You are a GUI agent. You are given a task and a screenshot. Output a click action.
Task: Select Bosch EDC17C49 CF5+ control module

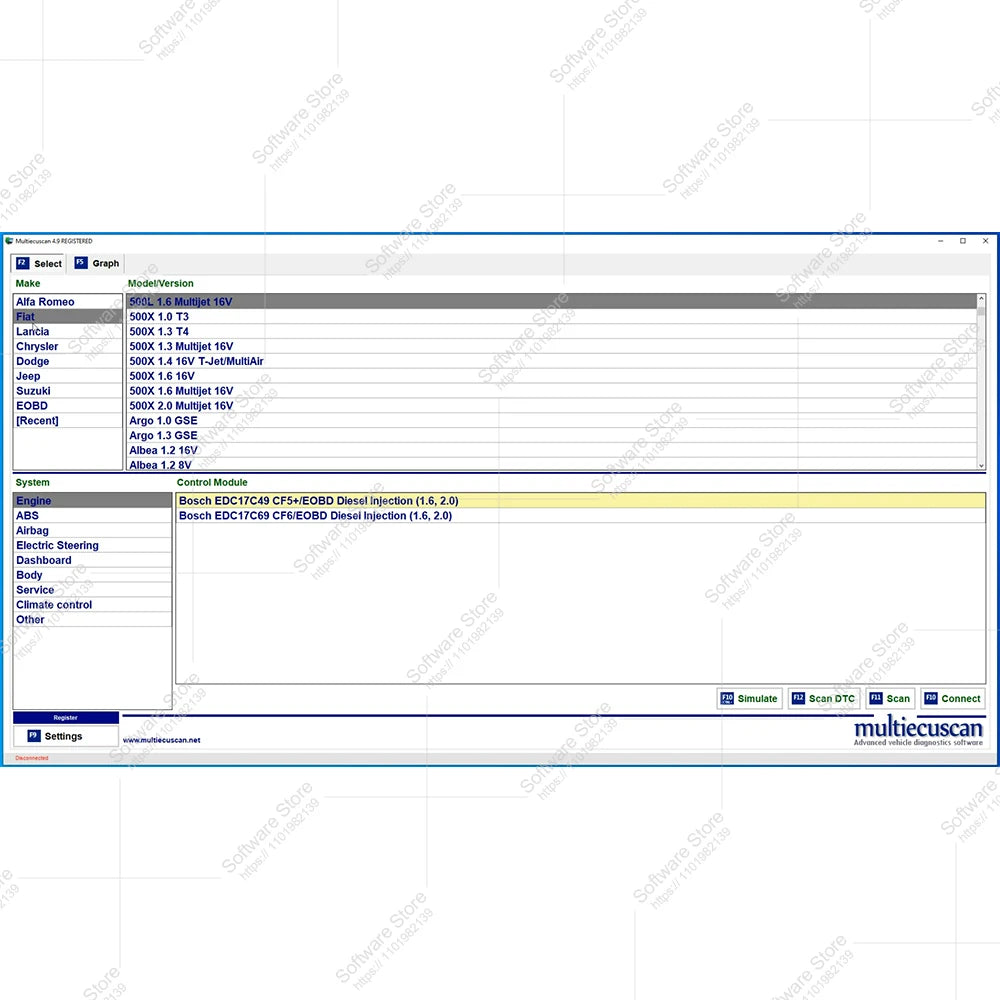tap(580, 501)
